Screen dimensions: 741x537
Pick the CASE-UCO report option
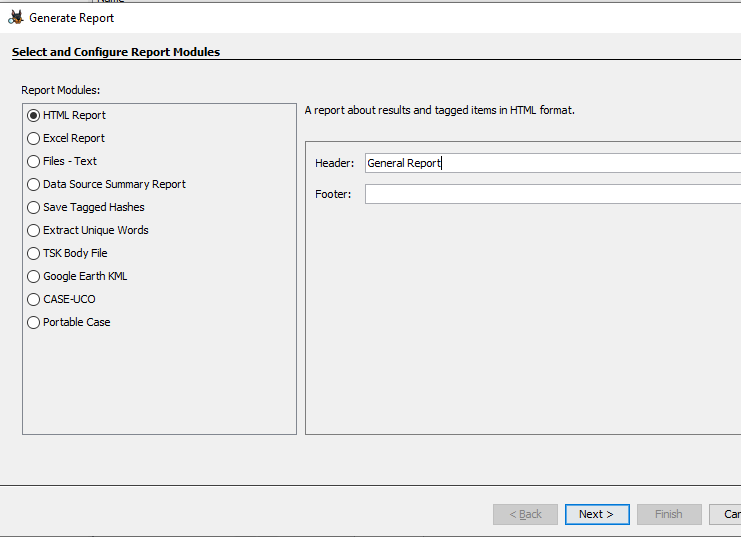tap(34, 299)
